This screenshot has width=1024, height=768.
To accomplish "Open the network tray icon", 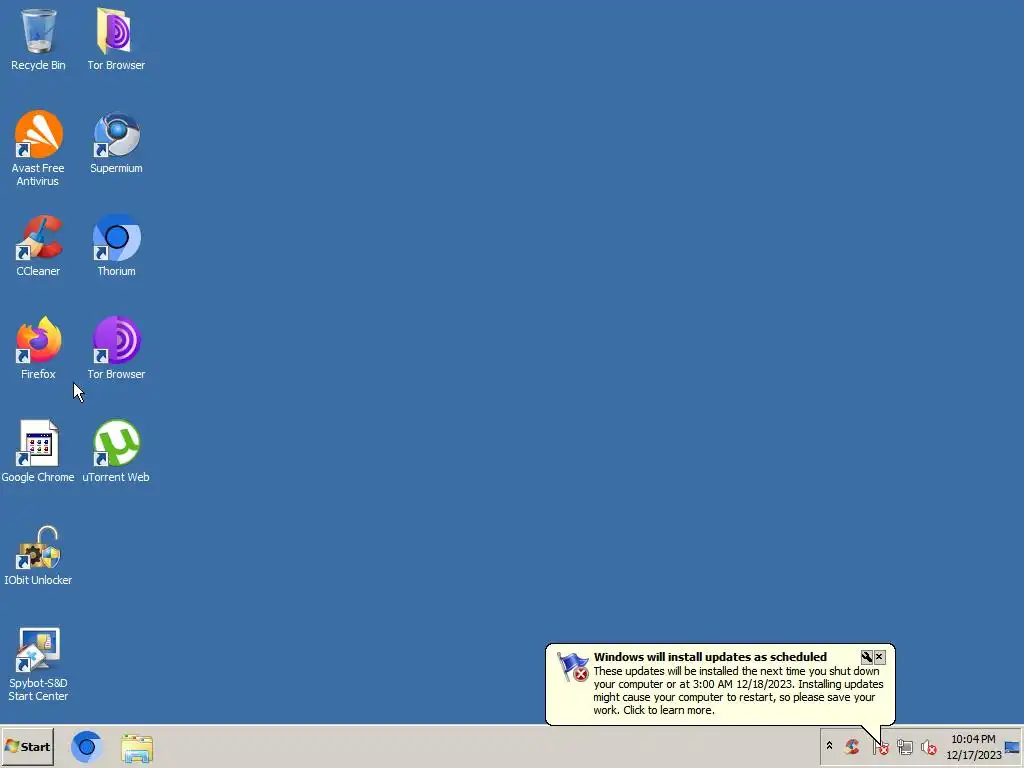I will click(904, 747).
